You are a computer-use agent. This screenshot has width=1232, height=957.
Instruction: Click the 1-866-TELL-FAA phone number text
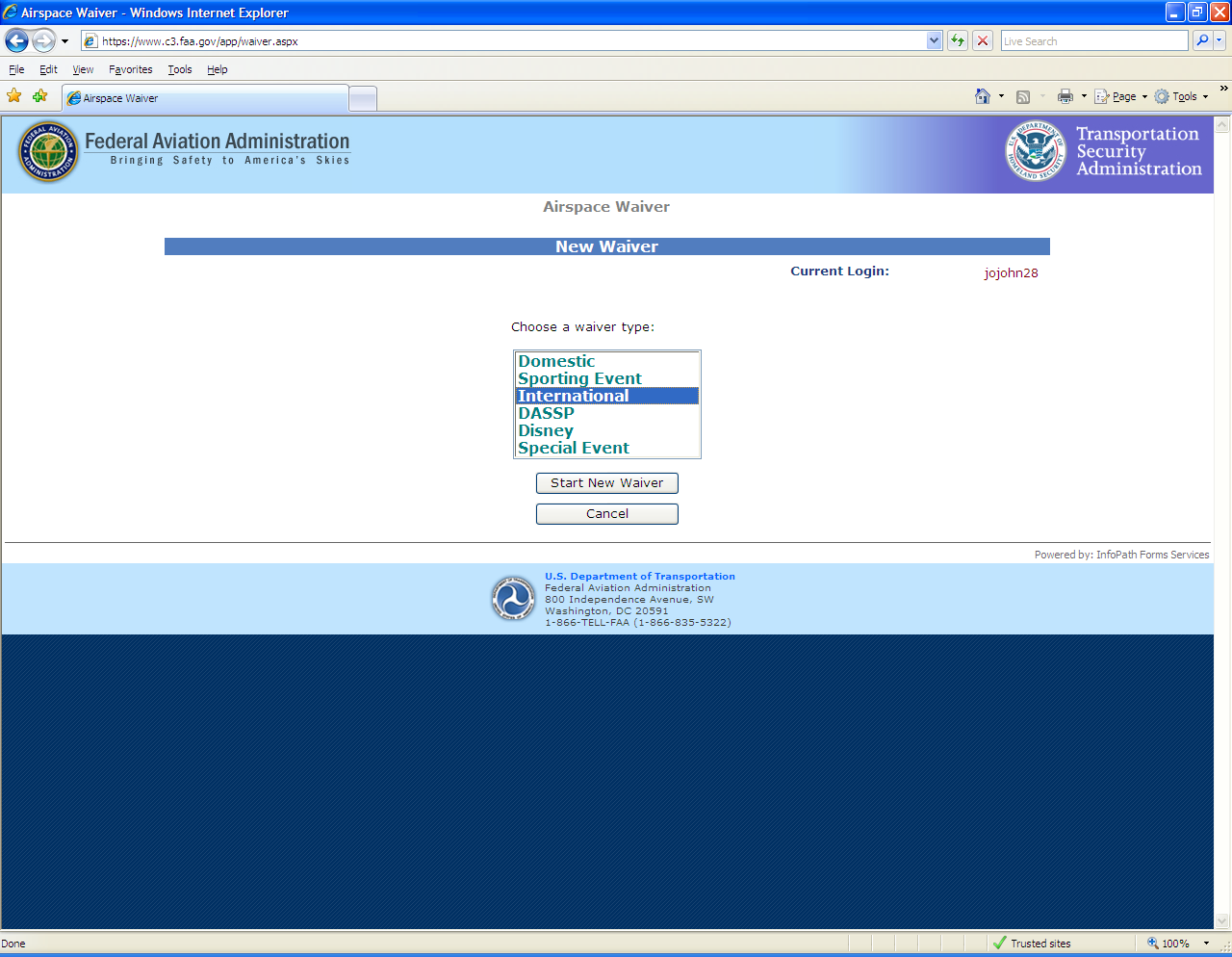638,623
